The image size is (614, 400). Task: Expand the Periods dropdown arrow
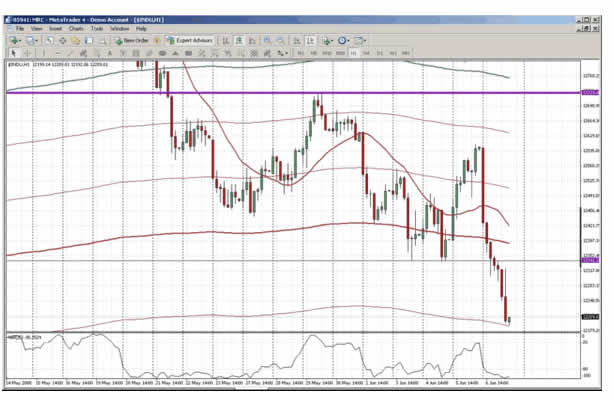tap(348, 41)
